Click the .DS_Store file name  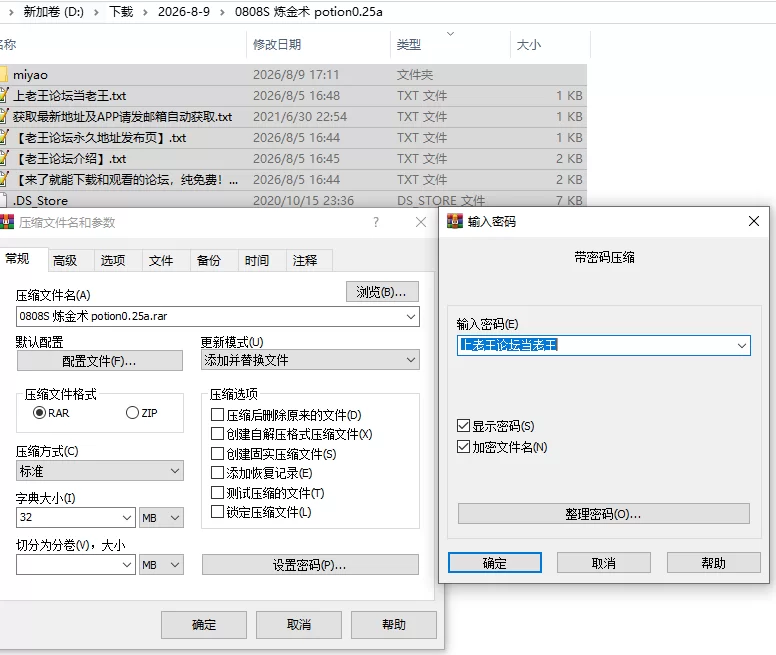click(41, 200)
